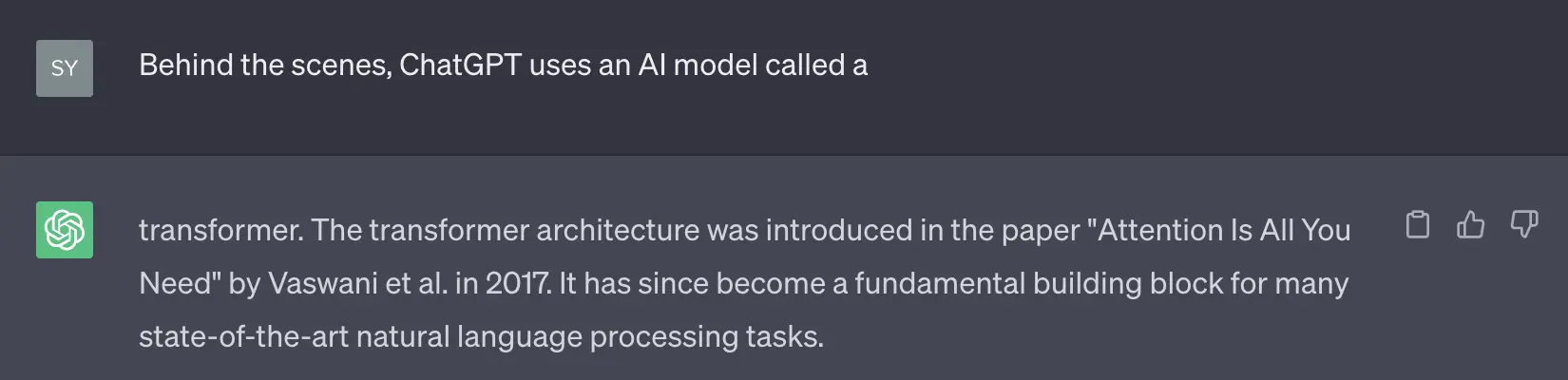Click "Vaswani et al." in the response

tap(357, 284)
